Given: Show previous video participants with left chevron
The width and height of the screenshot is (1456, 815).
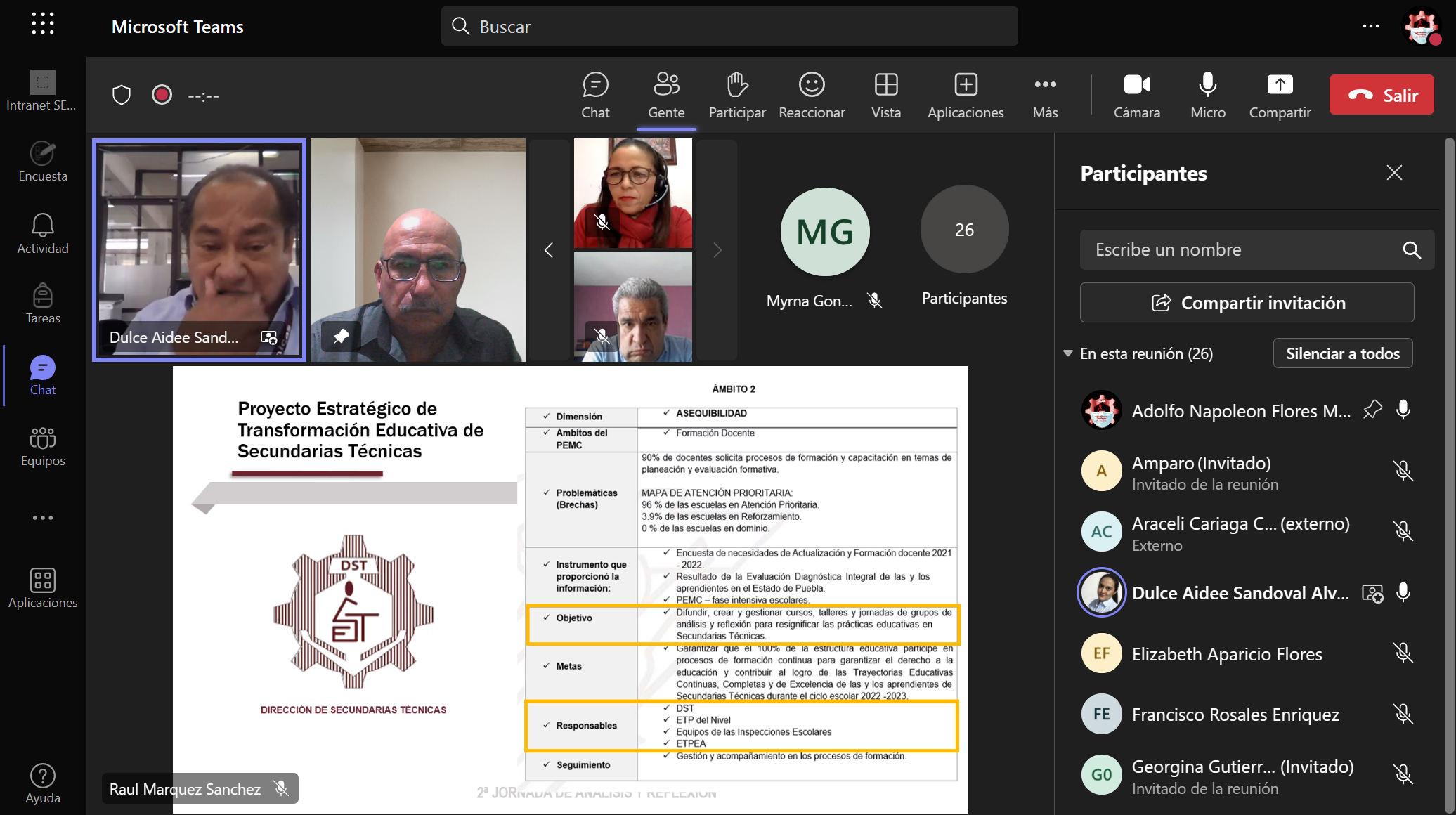Looking at the screenshot, I should (549, 250).
